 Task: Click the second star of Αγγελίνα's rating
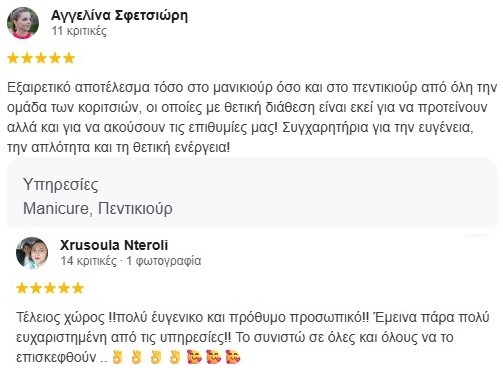(27, 58)
